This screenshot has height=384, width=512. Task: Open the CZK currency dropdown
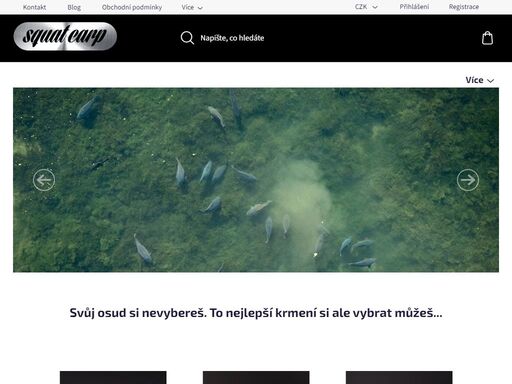point(366,7)
